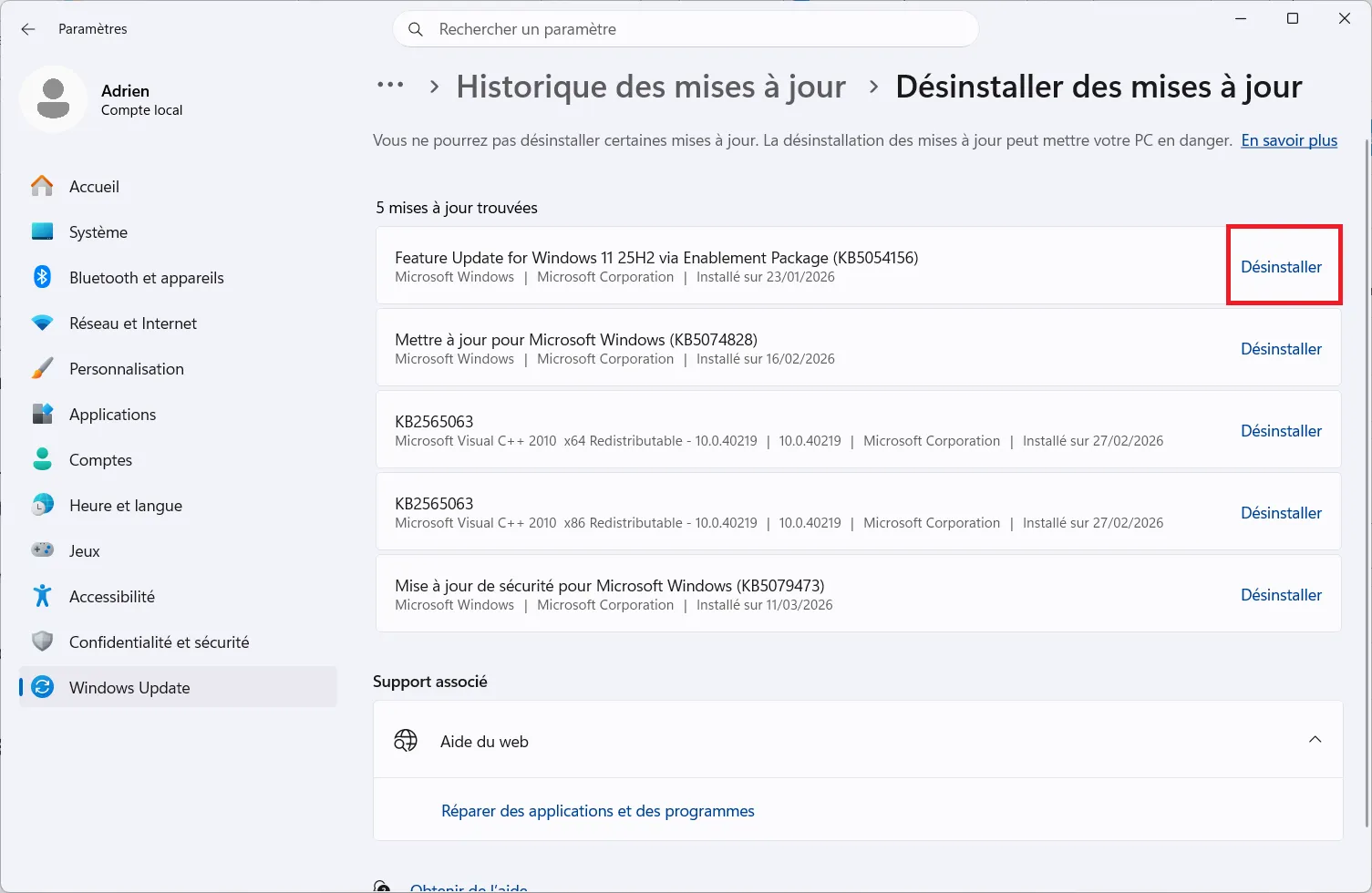Image resolution: width=1372 pixels, height=893 pixels.
Task: Uninstall the KB5054156 feature update
Action: point(1281,266)
